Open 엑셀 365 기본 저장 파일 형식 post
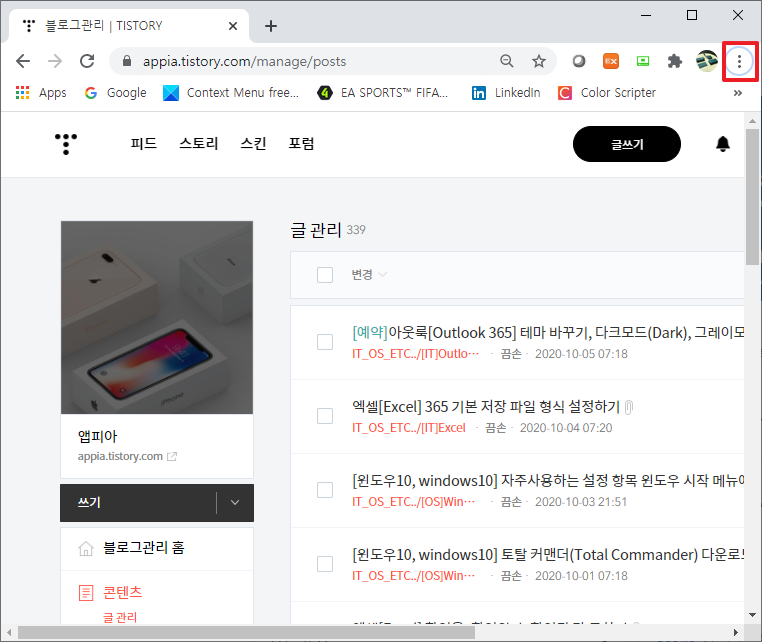762x642 pixels. 486,407
